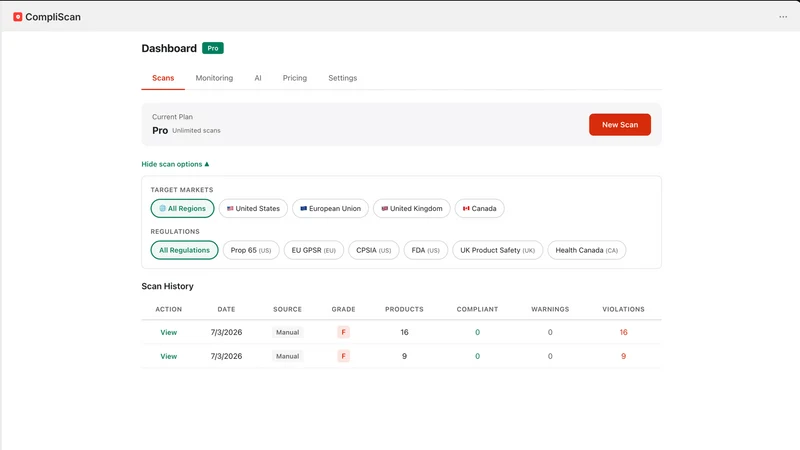Toggle Prop 65 (US) regulation
Screen dimensions: 800x450
coord(251,250)
